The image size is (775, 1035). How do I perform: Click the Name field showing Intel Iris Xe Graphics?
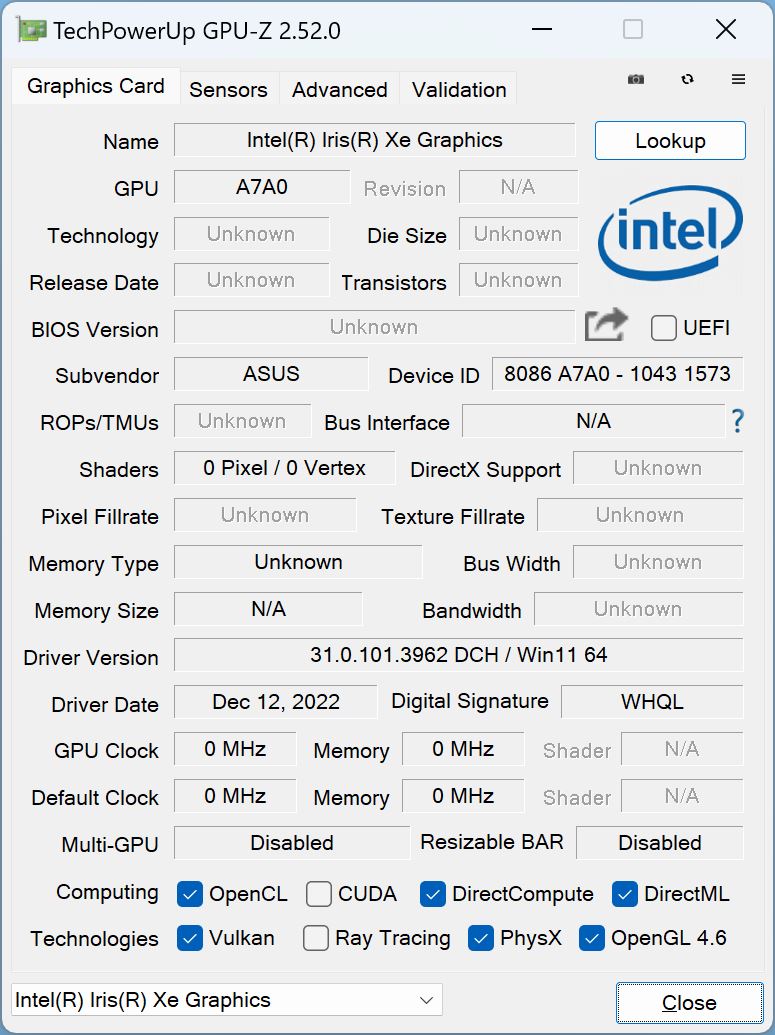point(374,140)
